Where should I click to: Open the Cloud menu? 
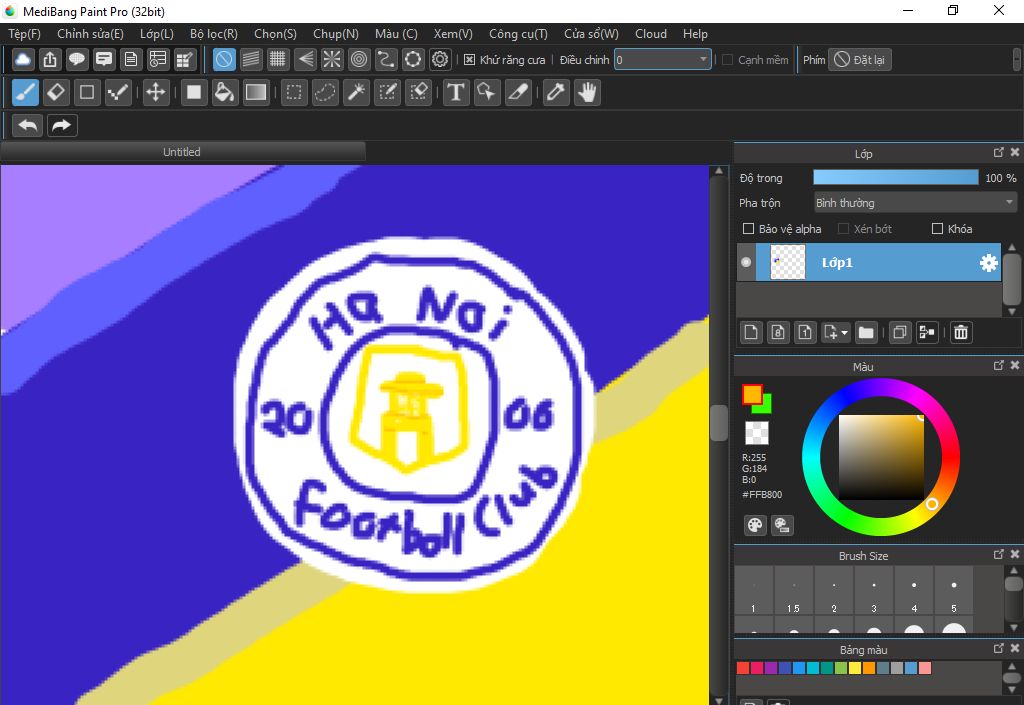[651, 34]
